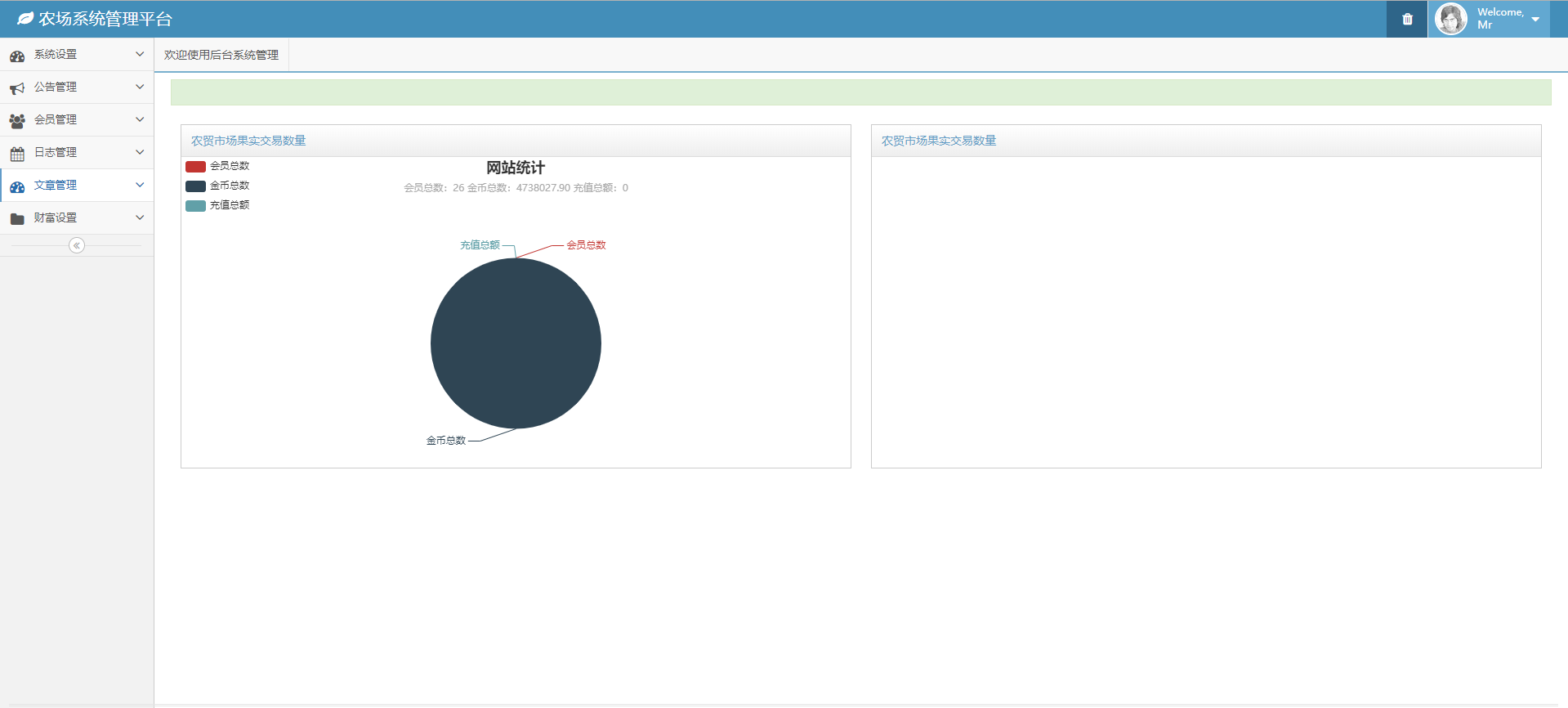Click the megaphone icon beside 公告管理
Viewport: 1568px width, 708px height.
pyautogui.click(x=17, y=88)
